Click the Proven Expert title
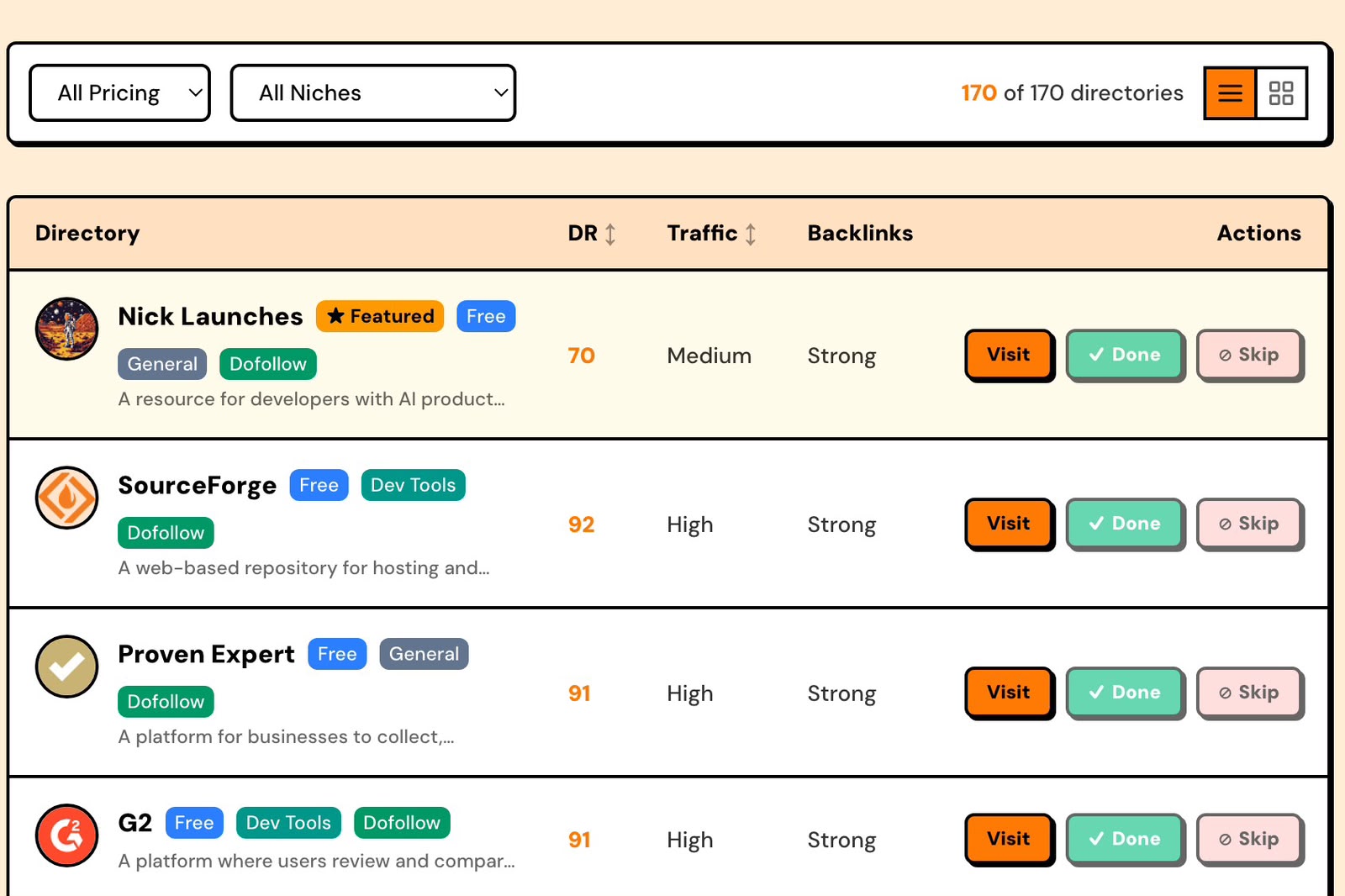This screenshot has width=1345, height=896. [x=206, y=654]
